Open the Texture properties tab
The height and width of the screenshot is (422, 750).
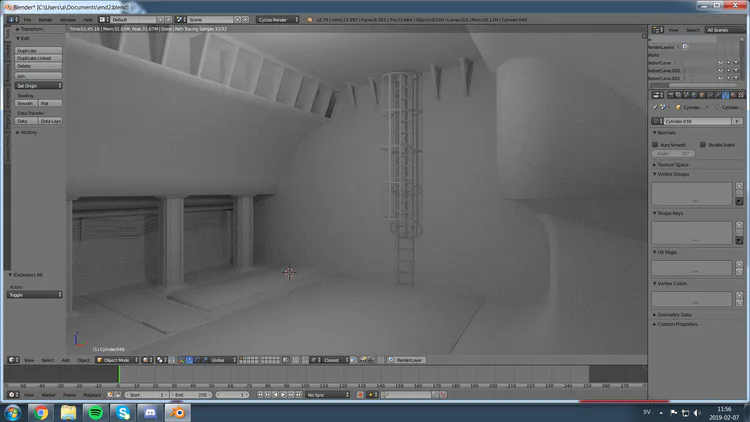(x=741, y=95)
